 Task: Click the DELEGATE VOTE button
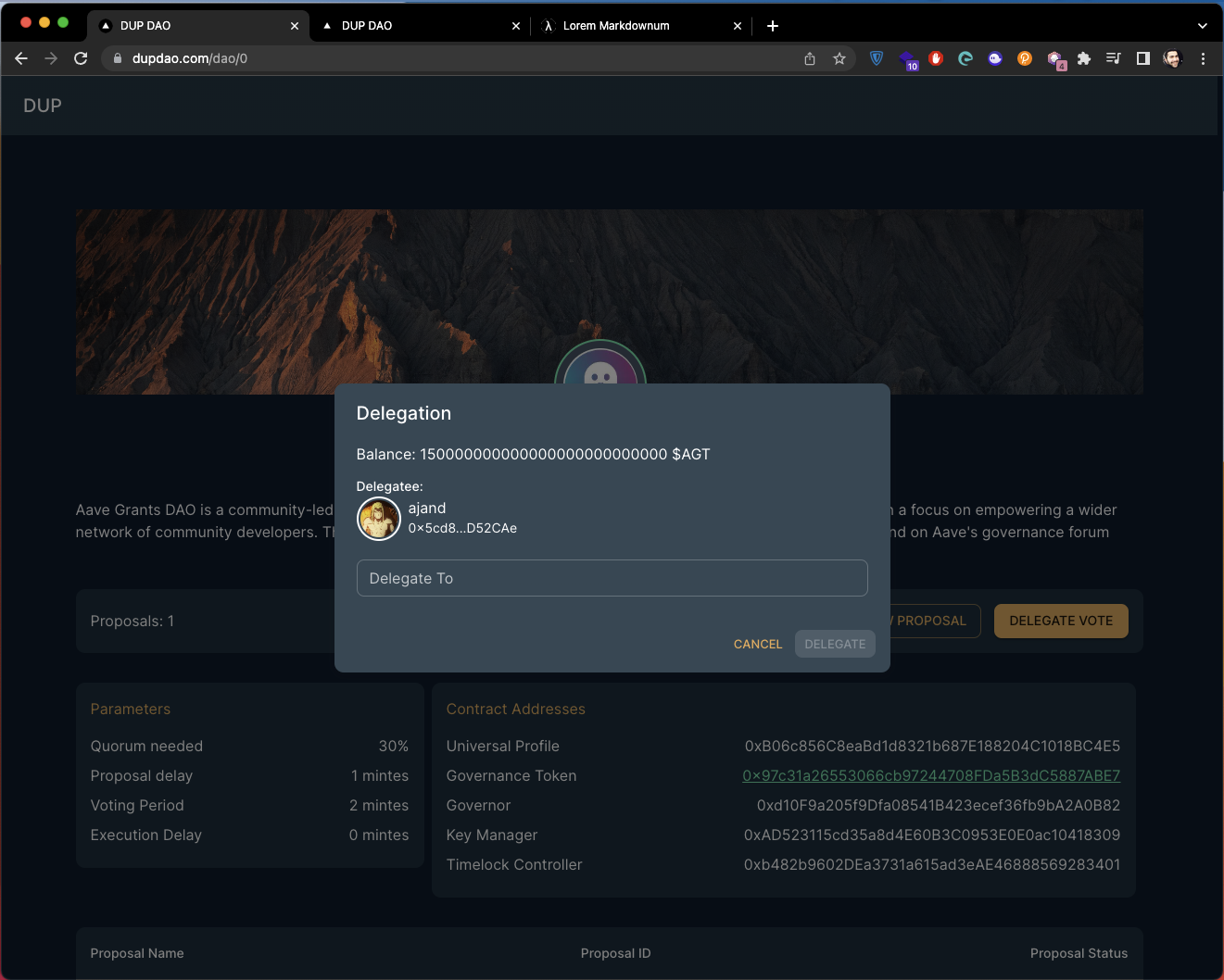(1061, 621)
